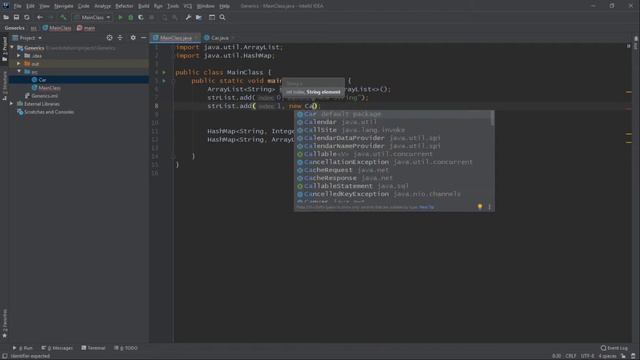Choose CallSite completion suggestion
Image resolution: width=640 pixels, height=360 pixels.
click(393, 130)
